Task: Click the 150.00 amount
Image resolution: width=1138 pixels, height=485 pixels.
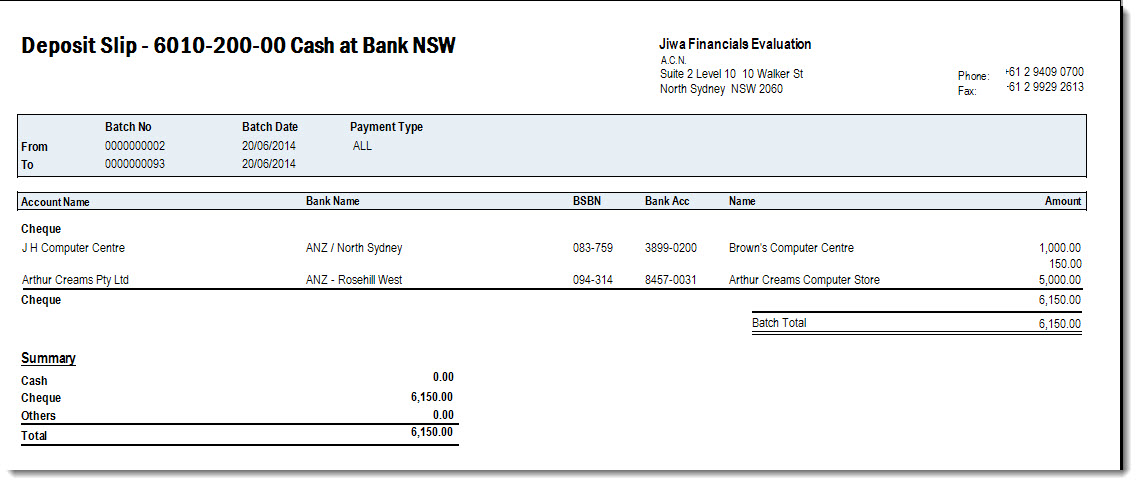Action: [1066, 264]
